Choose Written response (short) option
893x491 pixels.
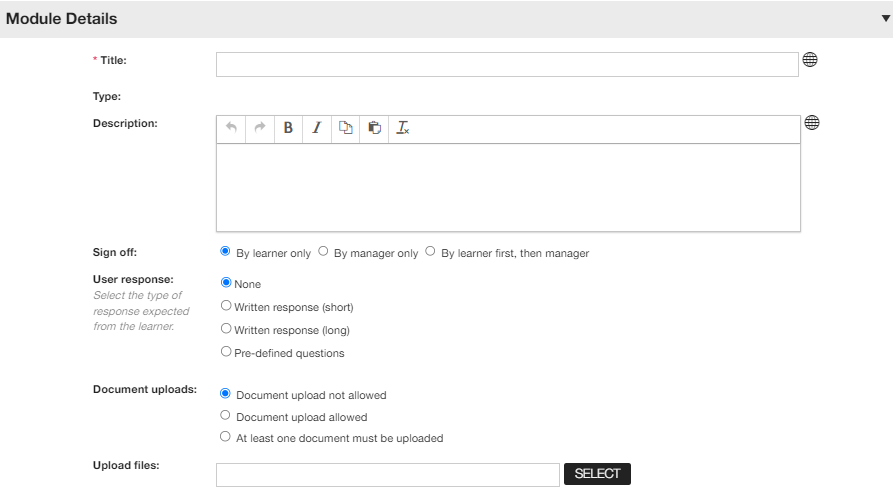coord(226,306)
